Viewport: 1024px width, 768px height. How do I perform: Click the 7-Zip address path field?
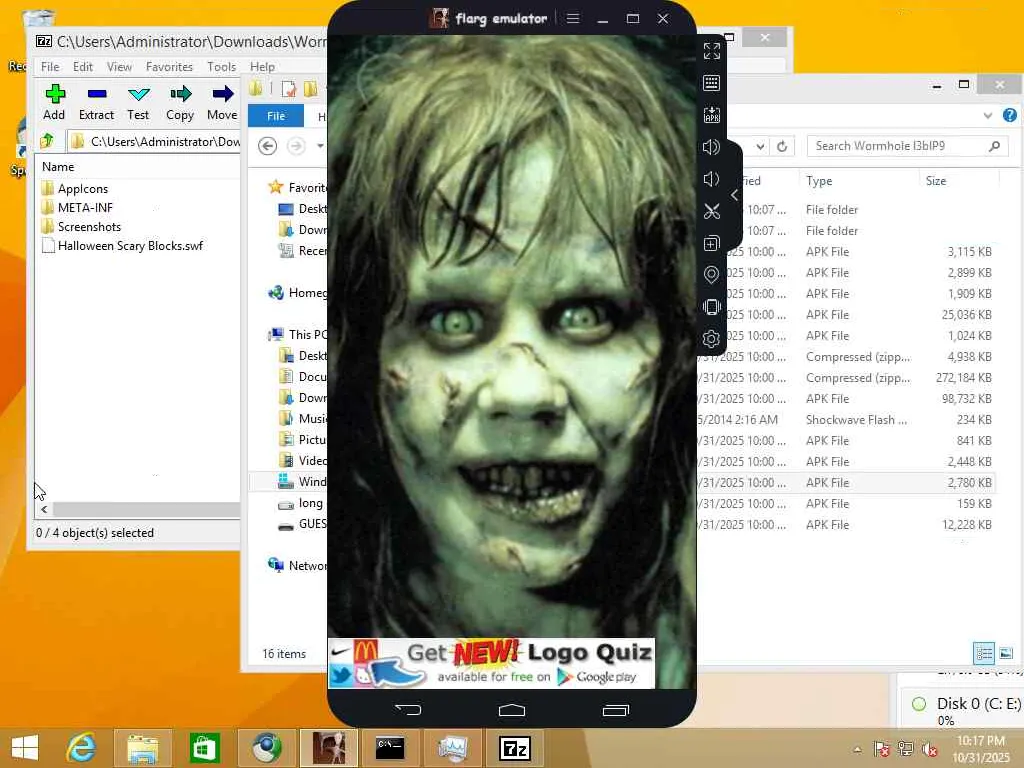[x=154, y=141]
